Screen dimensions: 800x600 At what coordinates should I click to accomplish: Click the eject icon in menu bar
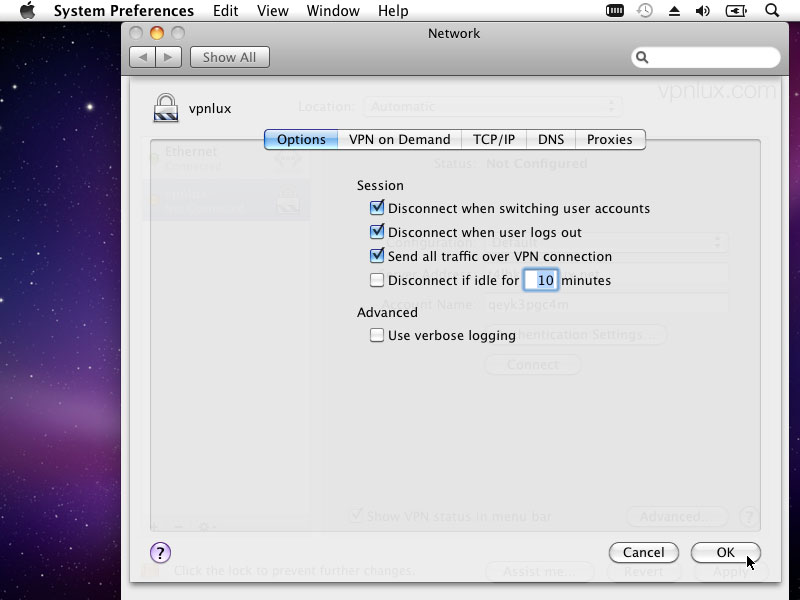[674, 11]
